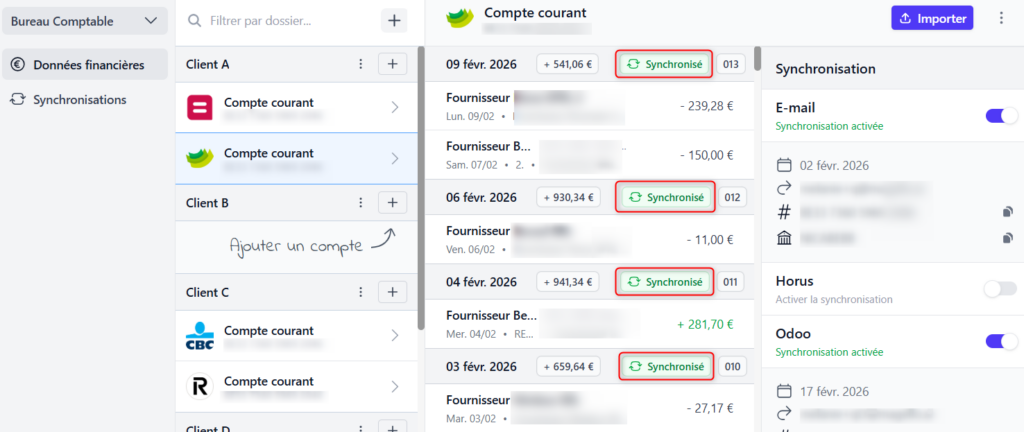Expand the CBC Compte courant chevron

tap(395, 336)
